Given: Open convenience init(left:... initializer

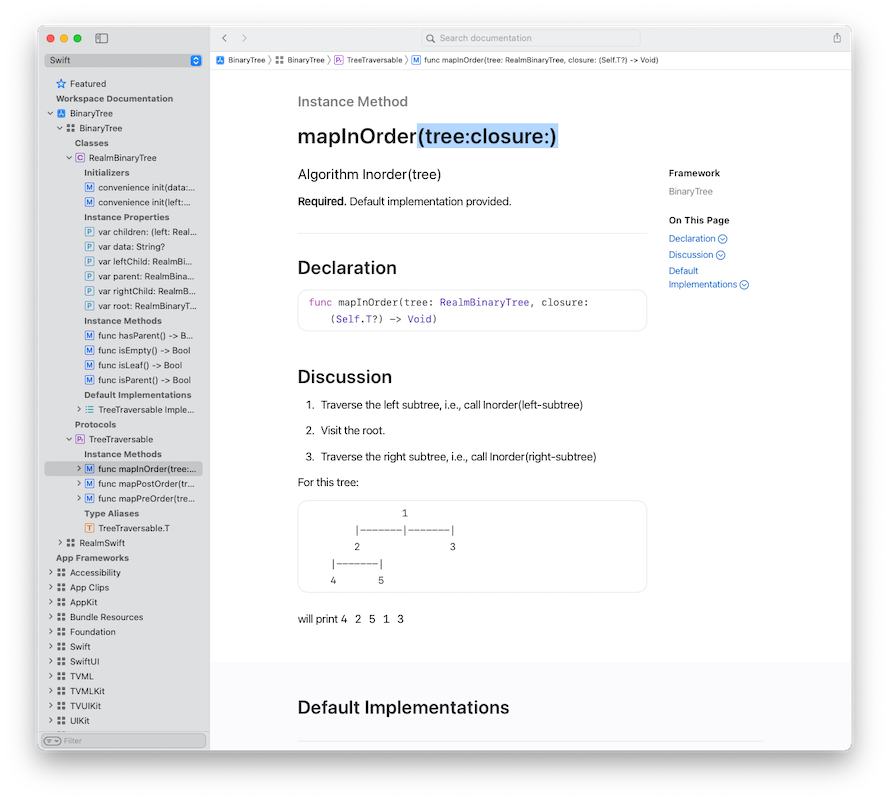Looking at the screenshot, I should [x=144, y=202].
